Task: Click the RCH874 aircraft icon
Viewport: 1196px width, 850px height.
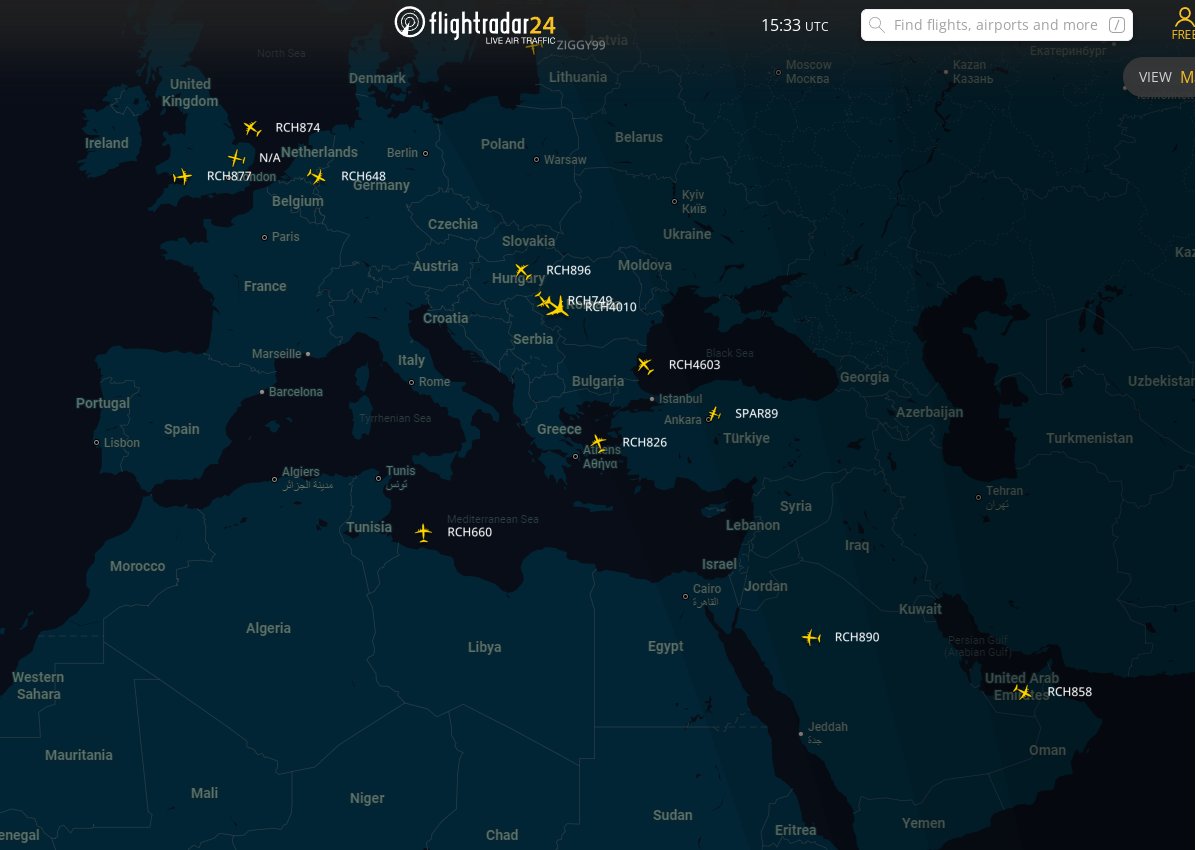Action: coord(252,128)
